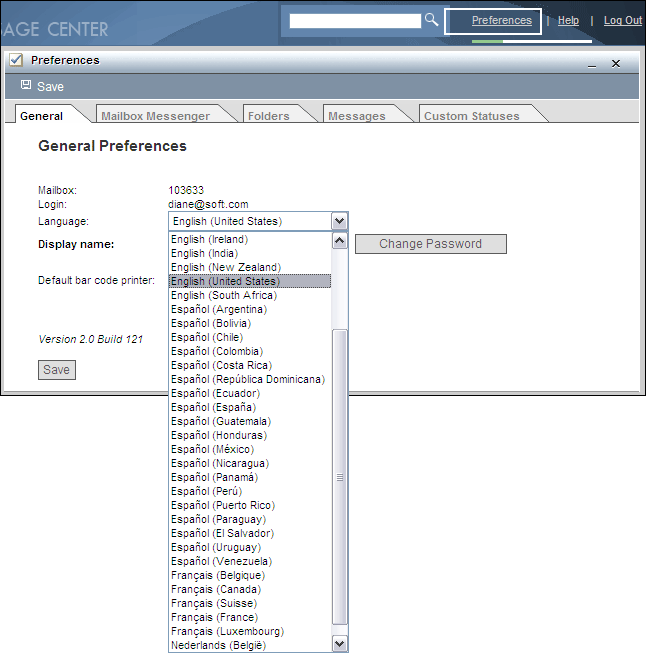Switch to the Mailbox Messenger tab
Screen dimensions: 646x653
click(x=155, y=116)
